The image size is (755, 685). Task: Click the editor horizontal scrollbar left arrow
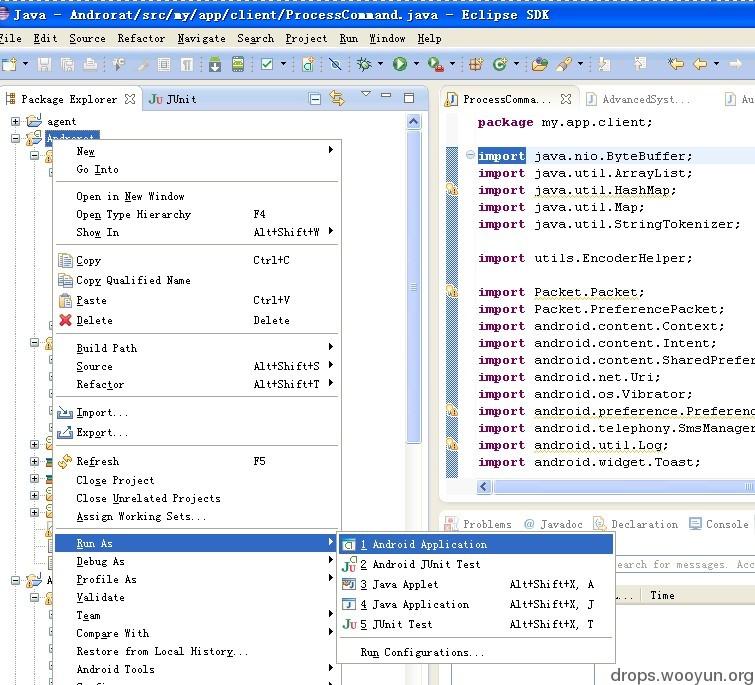point(484,487)
